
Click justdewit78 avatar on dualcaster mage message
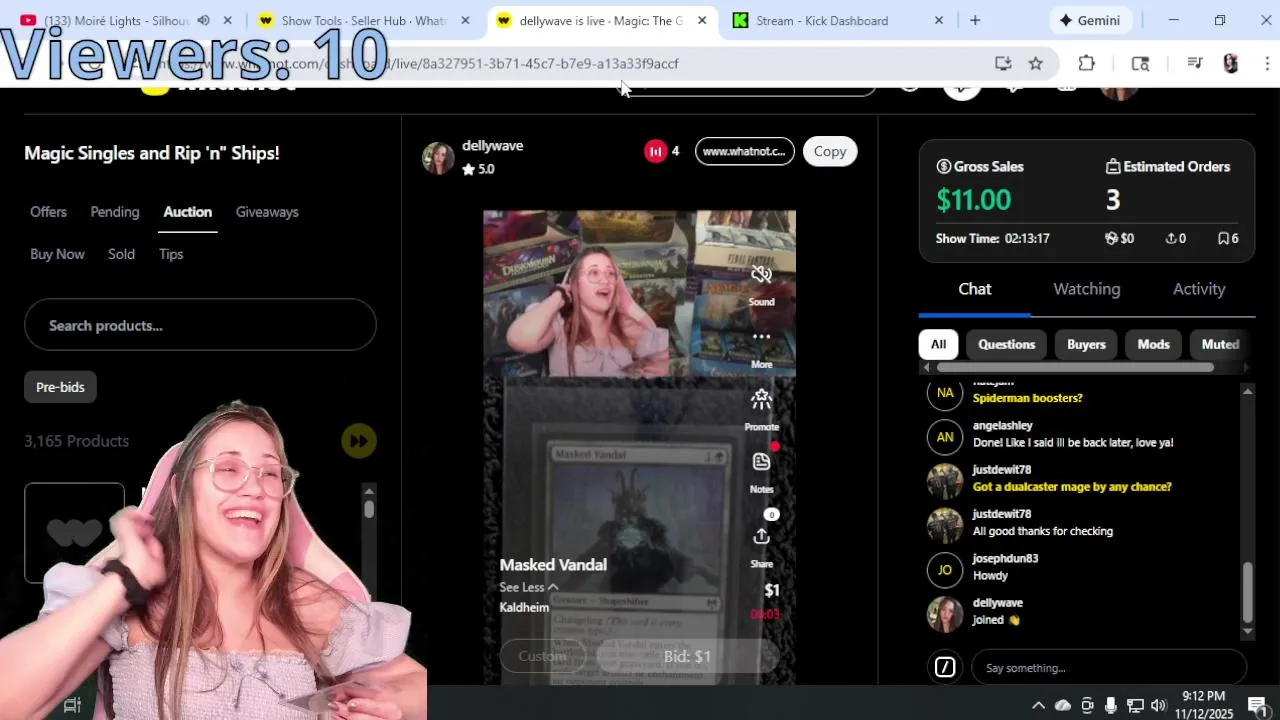[x=945, y=481]
